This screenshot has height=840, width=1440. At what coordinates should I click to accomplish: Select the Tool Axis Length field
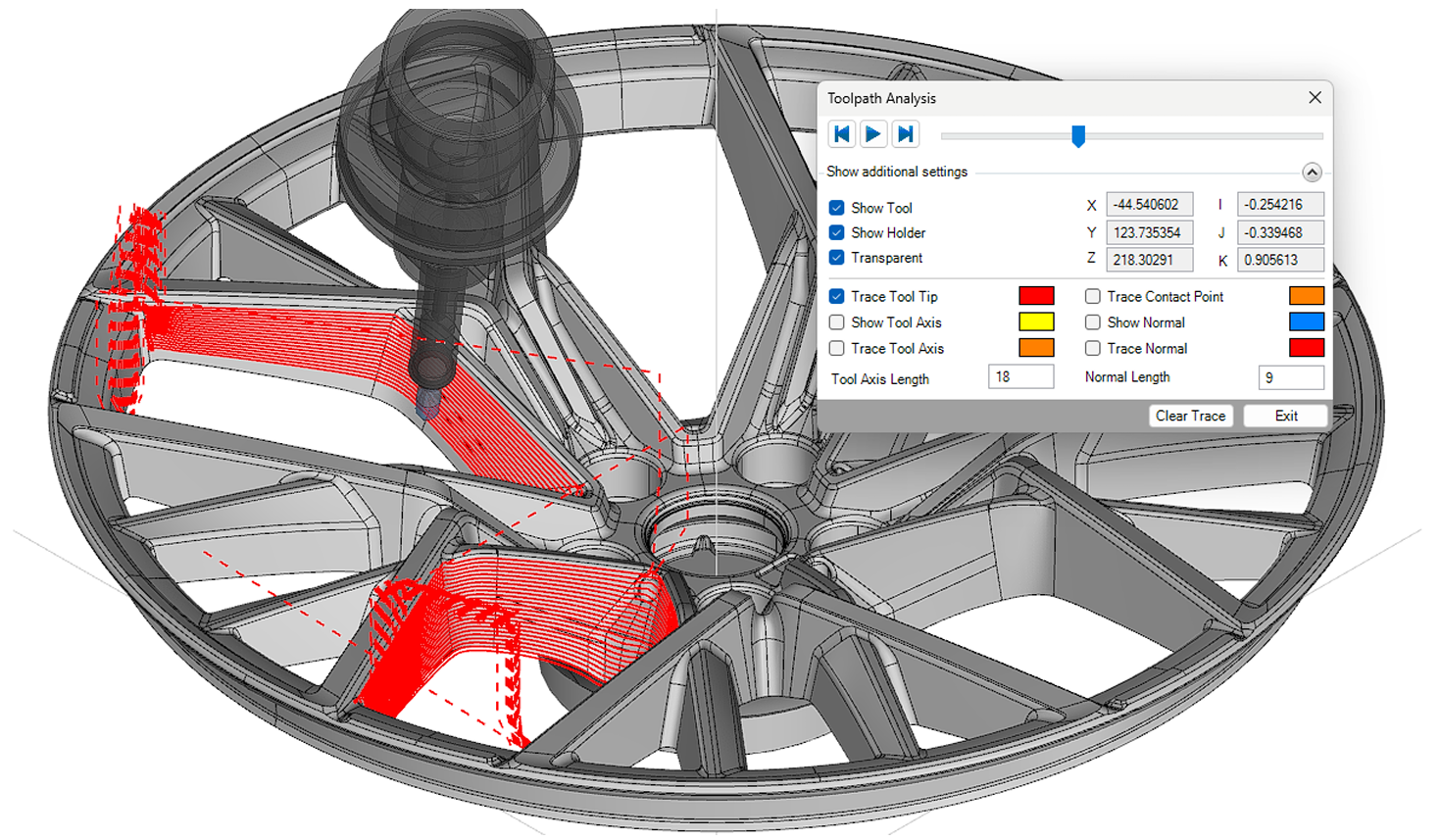pos(1020,377)
